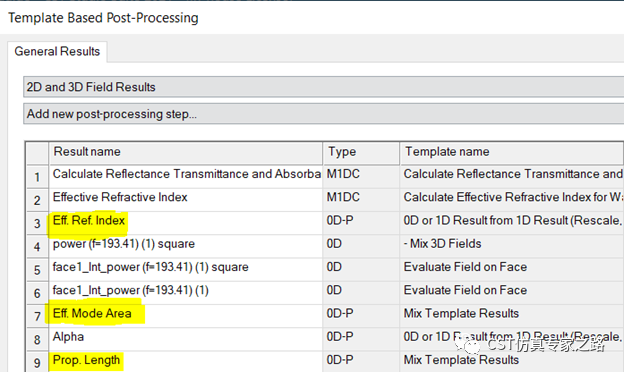The height and width of the screenshot is (372, 624).
Task: Click the Result name column header
Action: coord(186,152)
